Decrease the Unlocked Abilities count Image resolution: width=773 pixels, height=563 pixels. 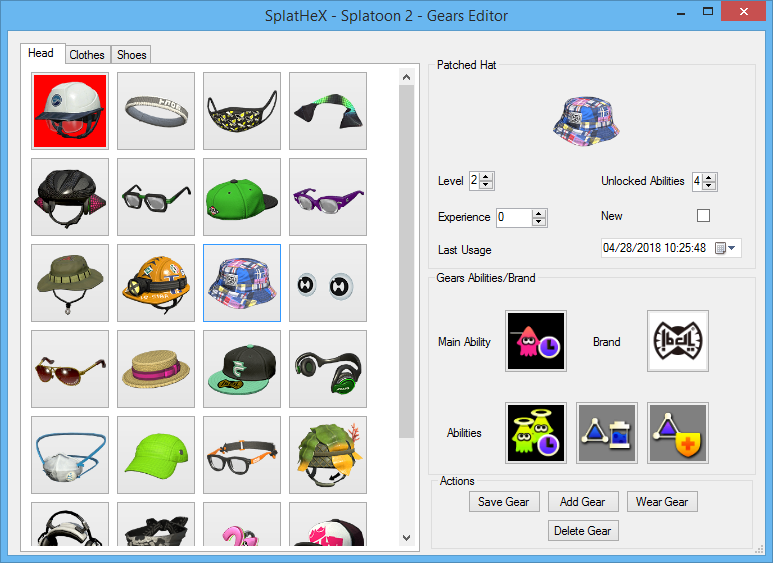tap(709, 185)
